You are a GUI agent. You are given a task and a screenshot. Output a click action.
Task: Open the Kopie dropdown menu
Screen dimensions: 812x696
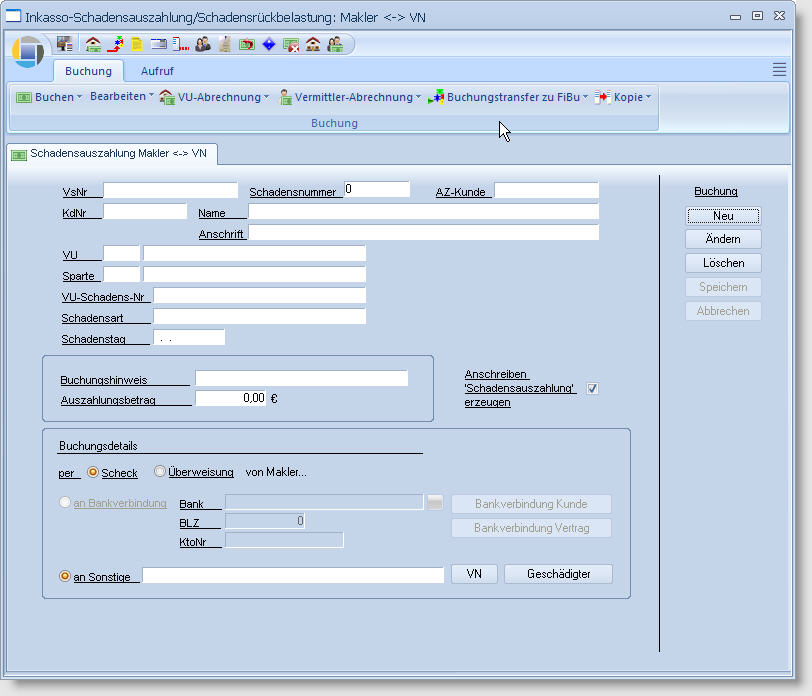pos(623,97)
